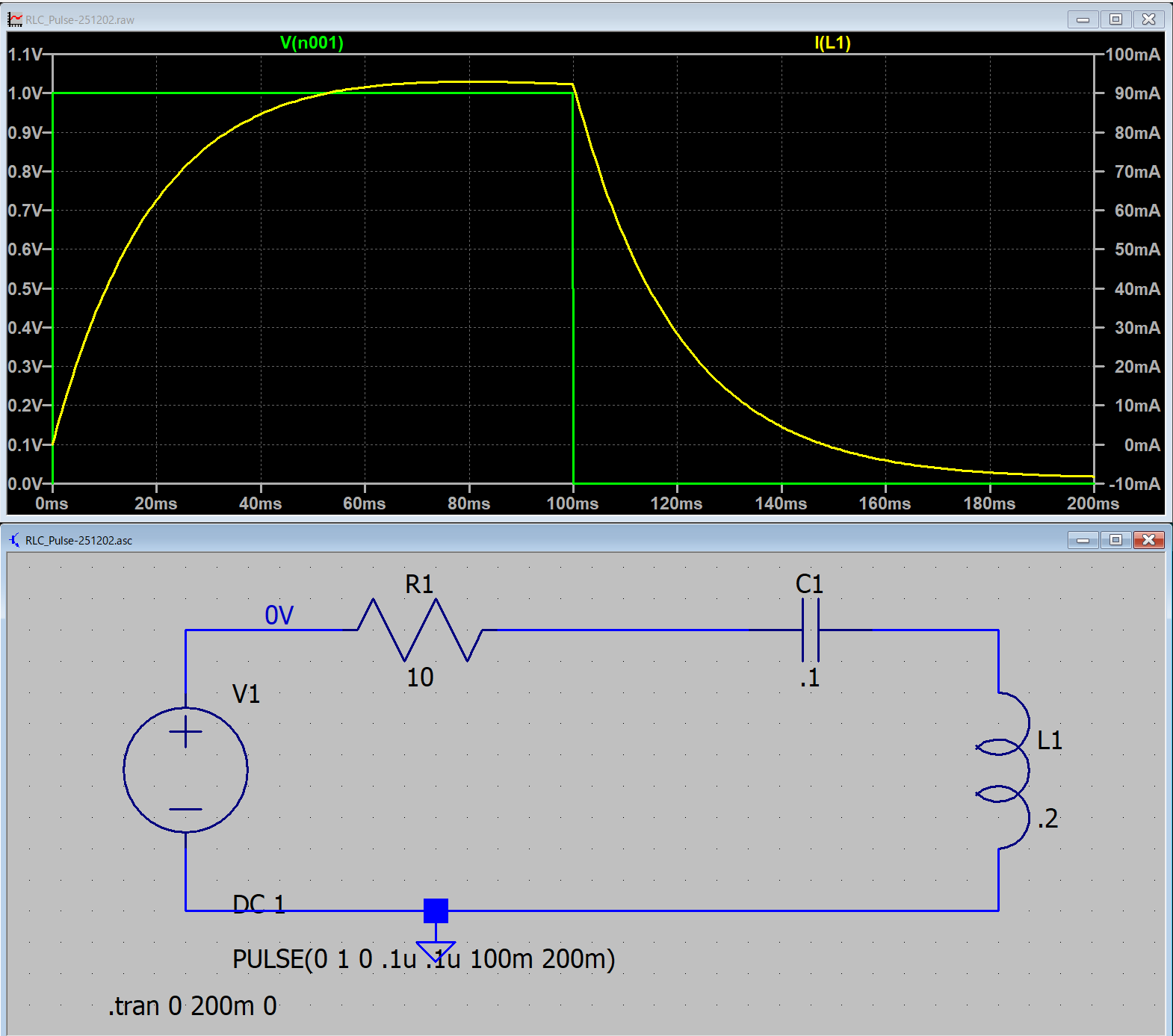This screenshot has height=1036, width=1173.
Task: Click the ground symbol triangle
Action: pos(436,950)
